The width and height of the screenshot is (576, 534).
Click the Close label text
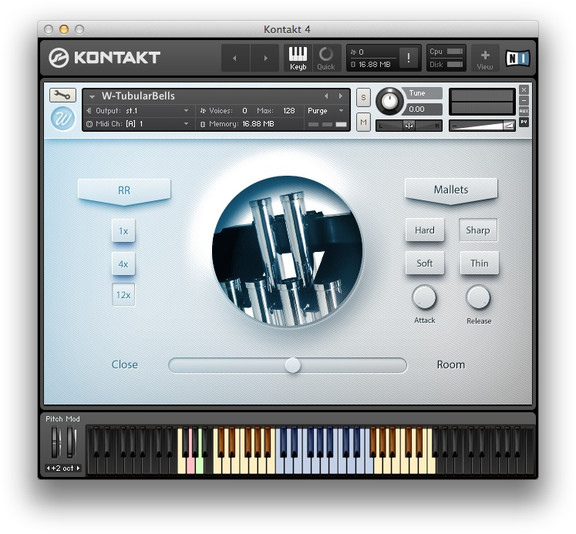click(125, 365)
